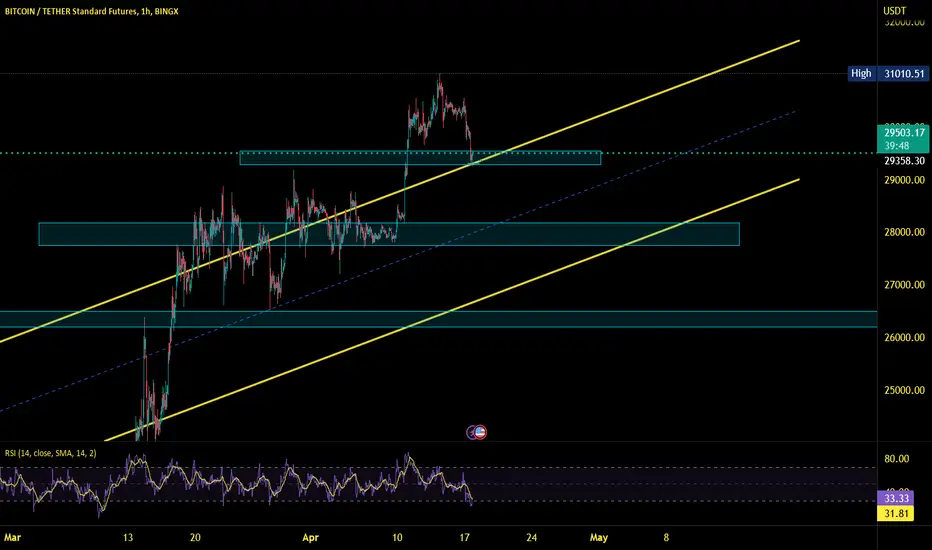Image resolution: width=932 pixels, height=550 pixels.
Task: Click the 29358.30 price label
Action: 904,161
